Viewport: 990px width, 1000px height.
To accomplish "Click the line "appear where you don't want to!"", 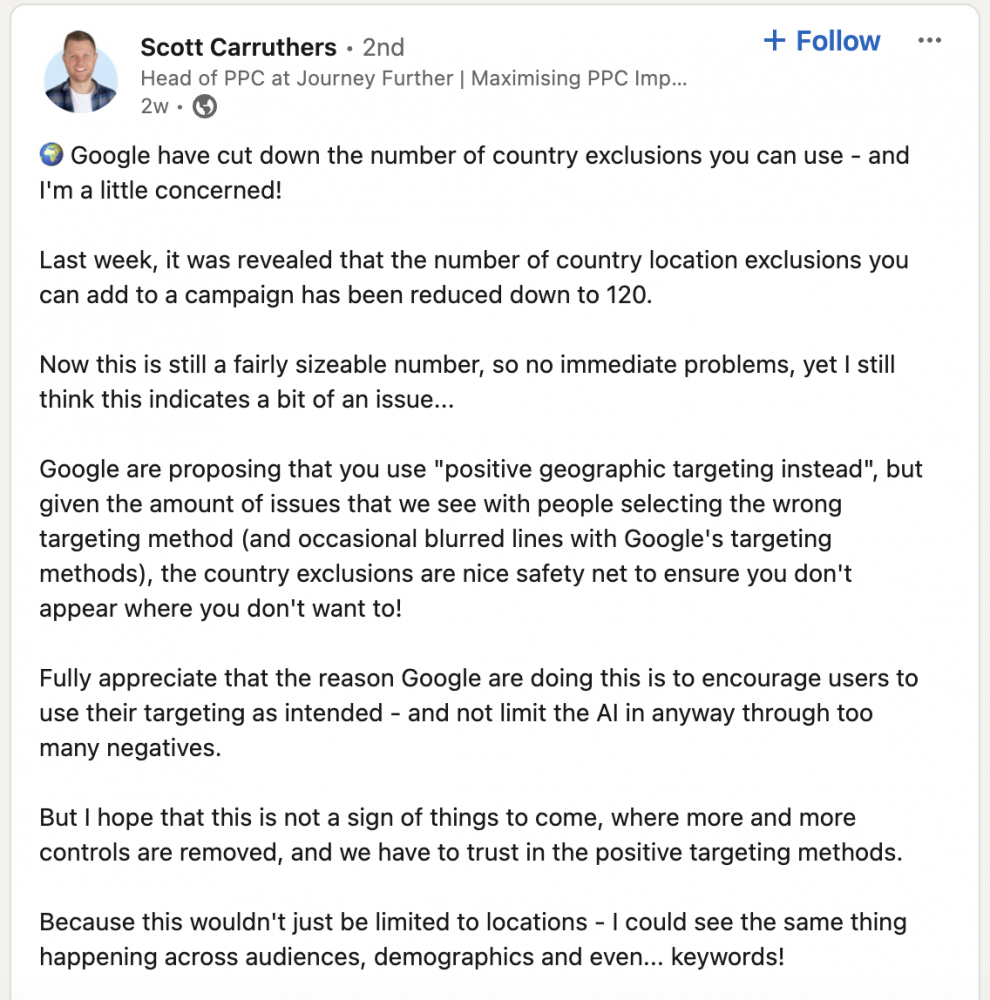I will click(221, 608).
